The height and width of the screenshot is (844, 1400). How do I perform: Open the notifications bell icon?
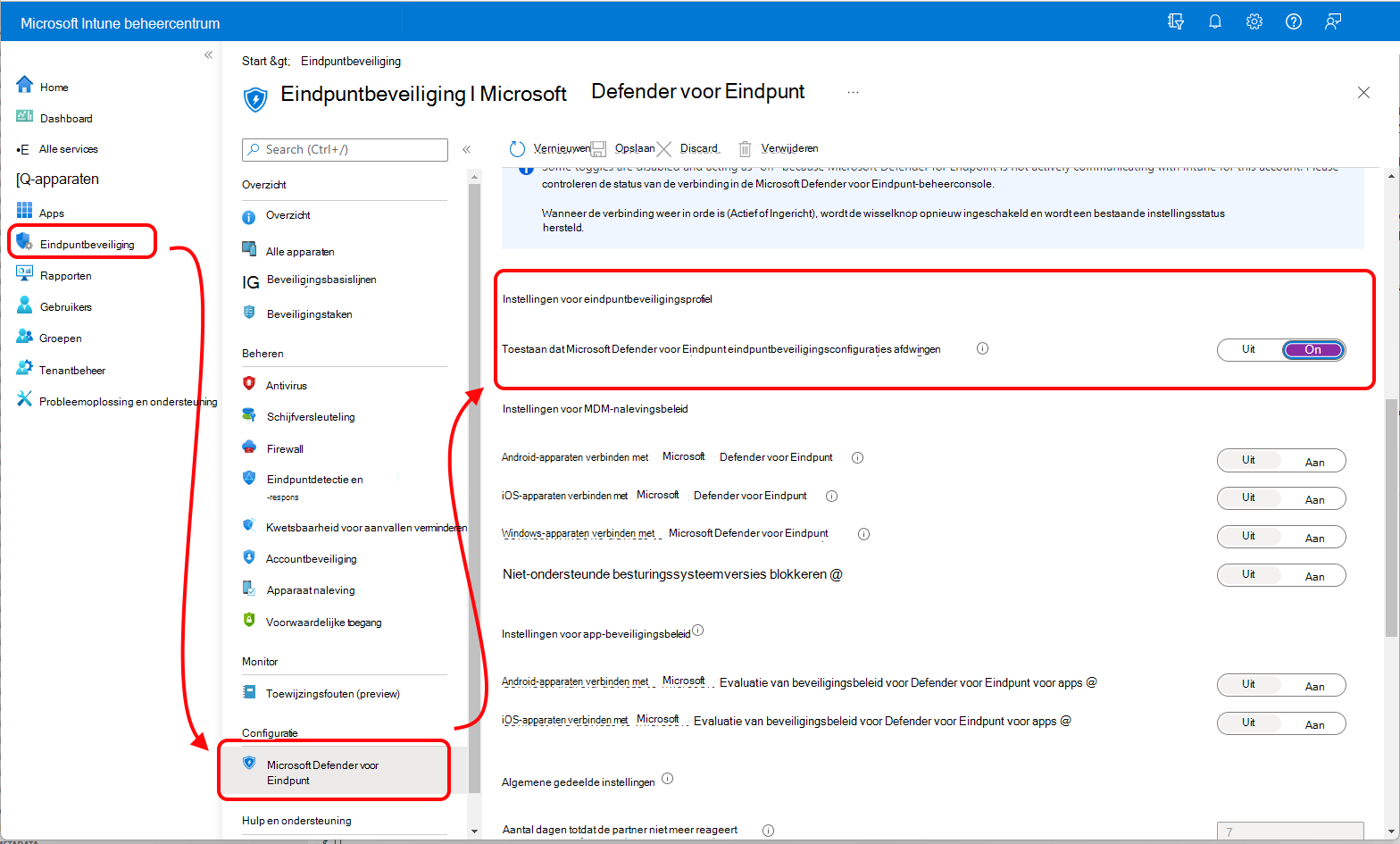point(1215,21)
